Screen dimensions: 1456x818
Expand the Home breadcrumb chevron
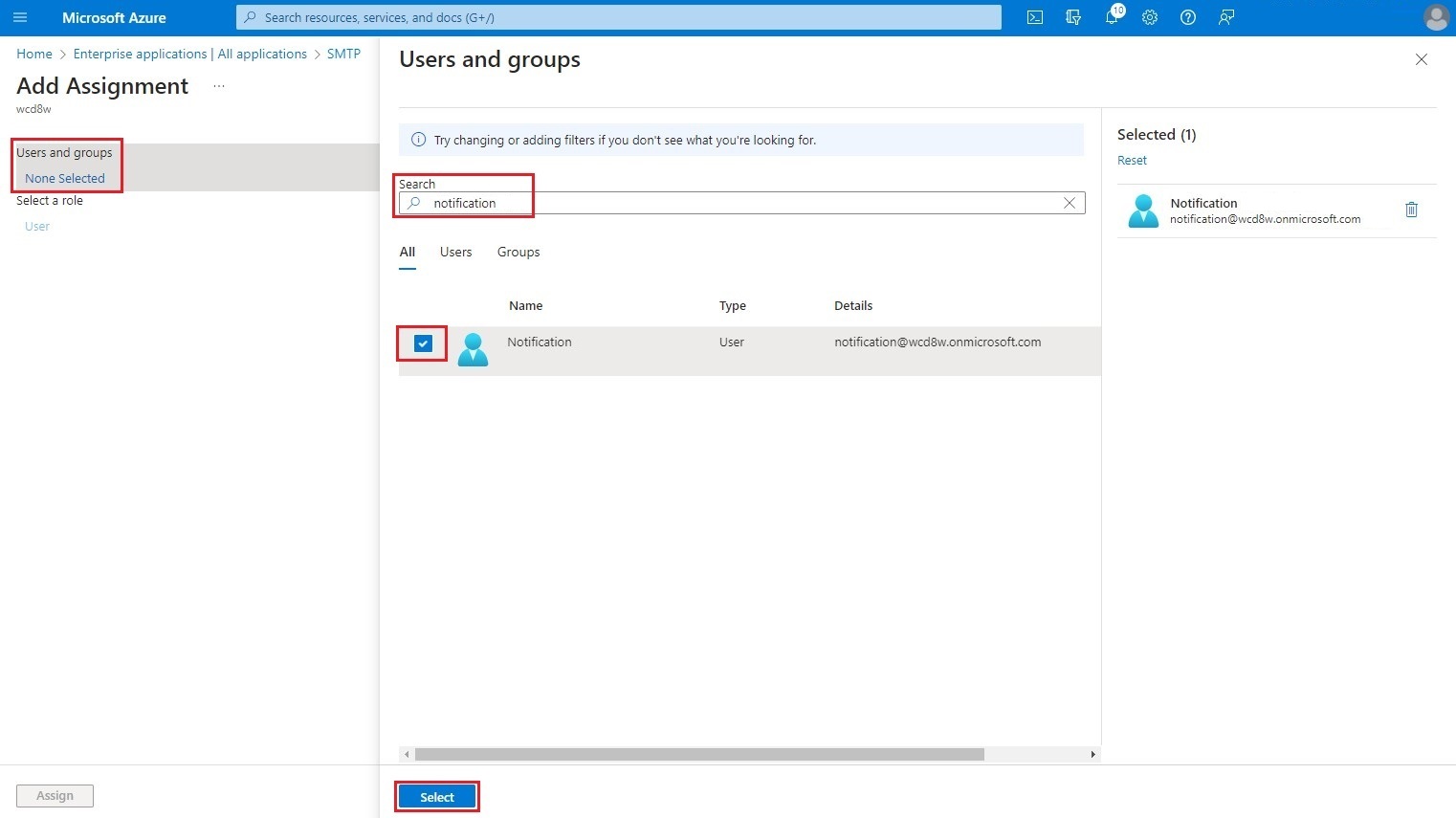[61, 54]
